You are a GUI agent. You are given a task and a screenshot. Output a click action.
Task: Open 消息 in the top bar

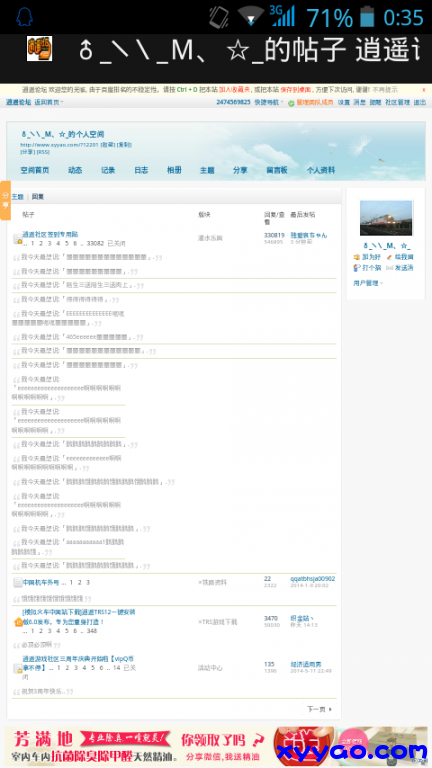(360, 102)
